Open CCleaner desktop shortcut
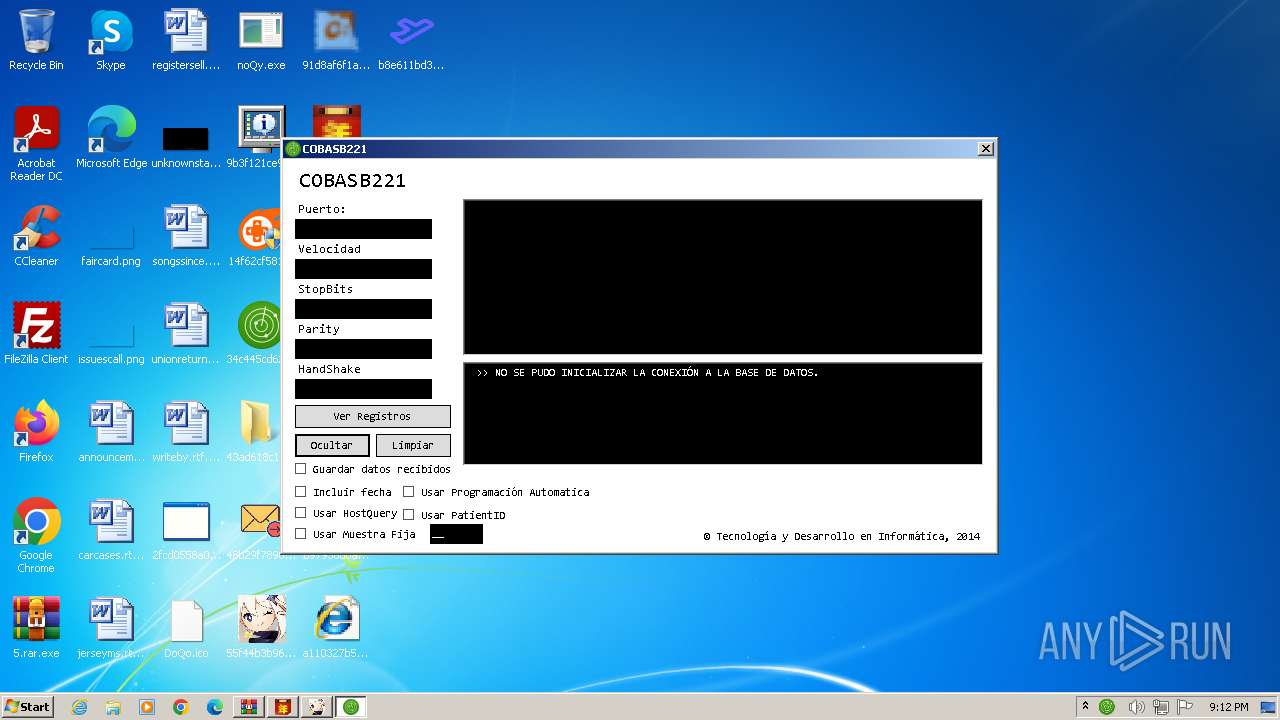Image resolution: width=1280 pixels, height=720 pixels. (x=36, y=236)
